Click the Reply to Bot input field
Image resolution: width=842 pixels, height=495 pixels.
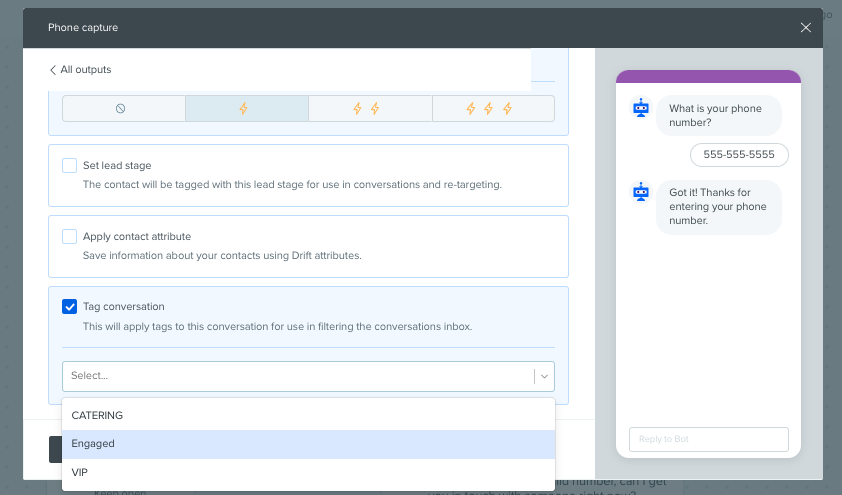click(x=708, y=439)
